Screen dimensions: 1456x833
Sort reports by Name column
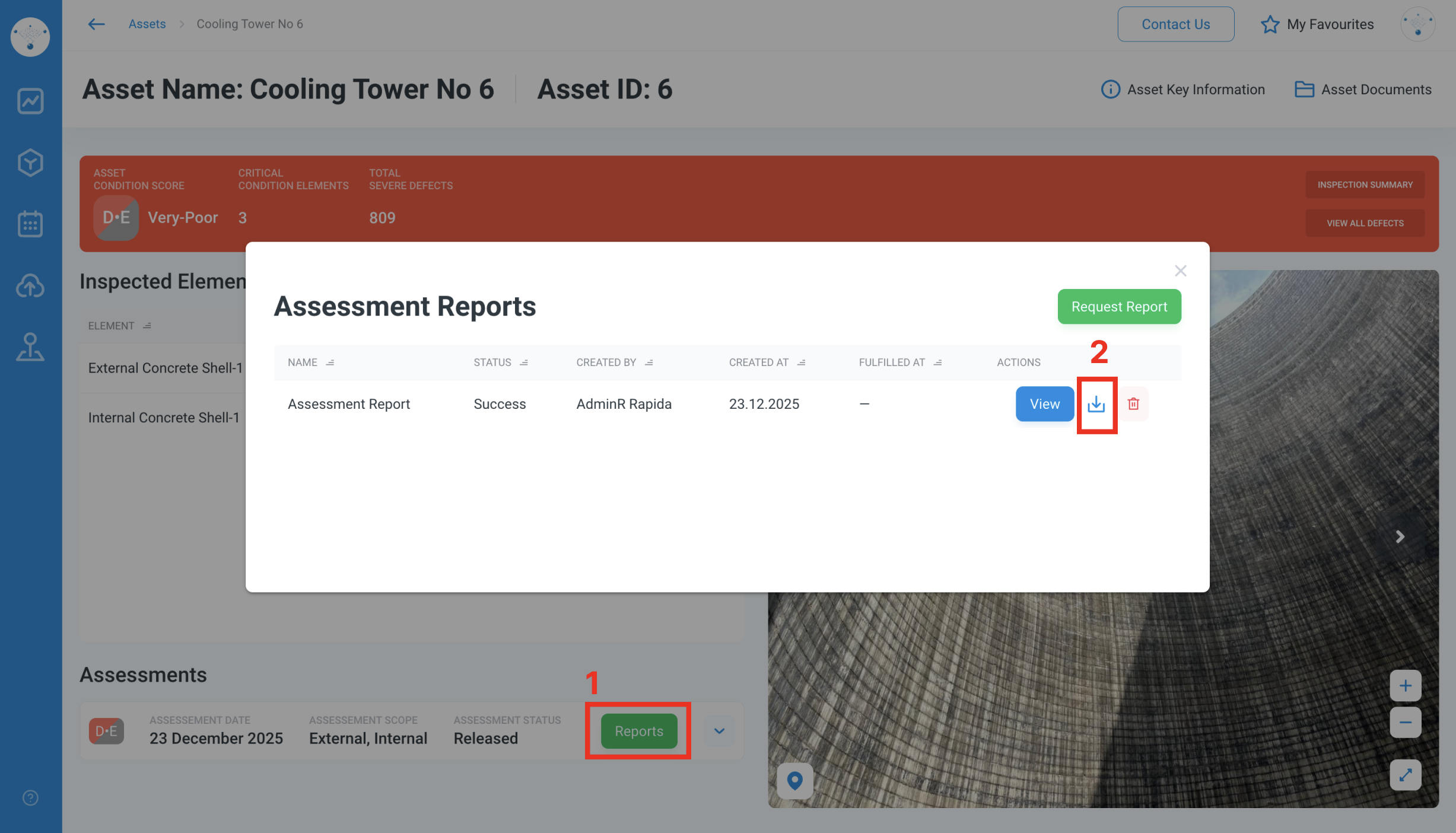(x=330, y=363)
